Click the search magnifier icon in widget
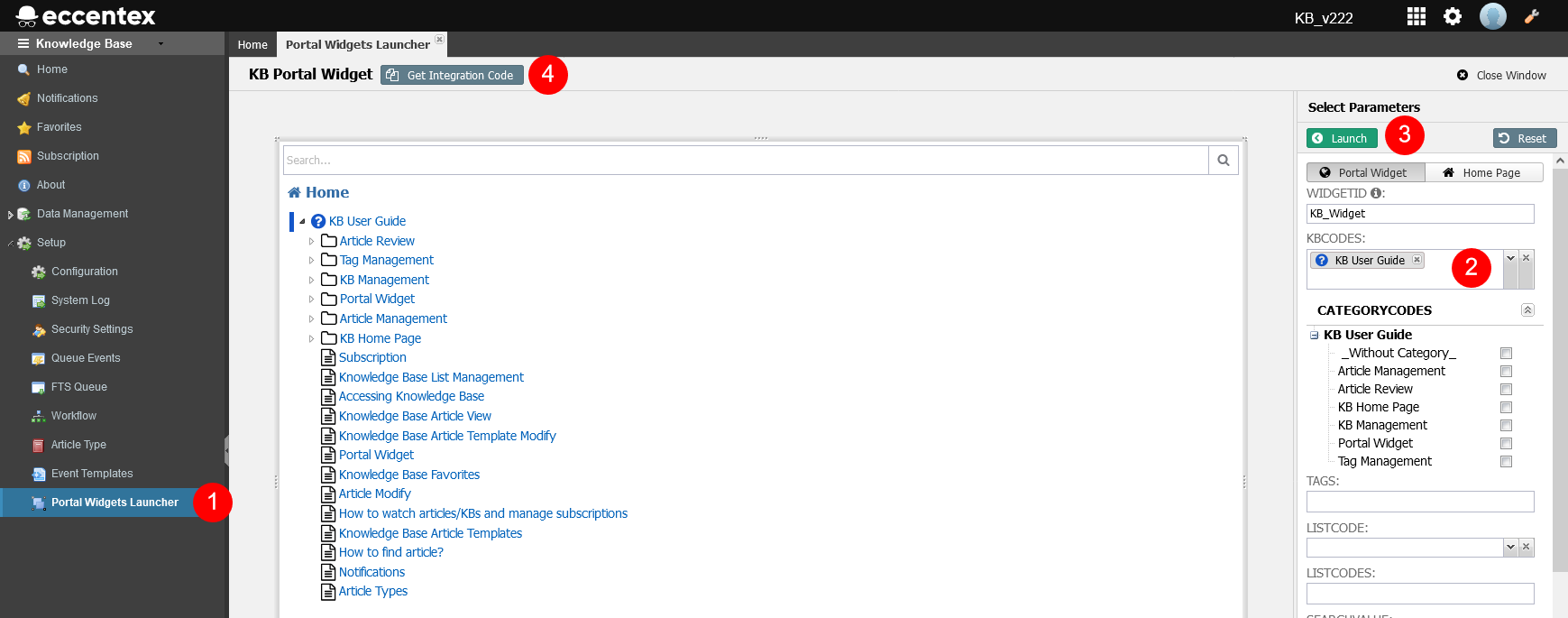Image resolution: width=1568 pixels, height=618 pixels. 1224,161
